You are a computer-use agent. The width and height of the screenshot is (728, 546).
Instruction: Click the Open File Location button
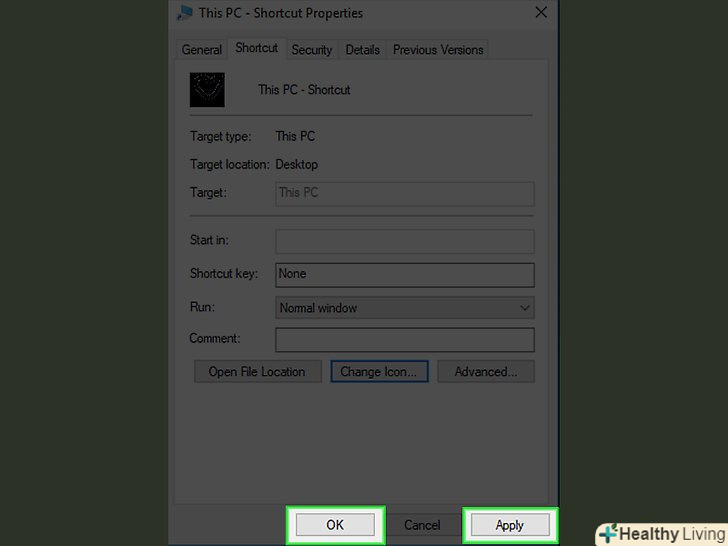[258, 371]
